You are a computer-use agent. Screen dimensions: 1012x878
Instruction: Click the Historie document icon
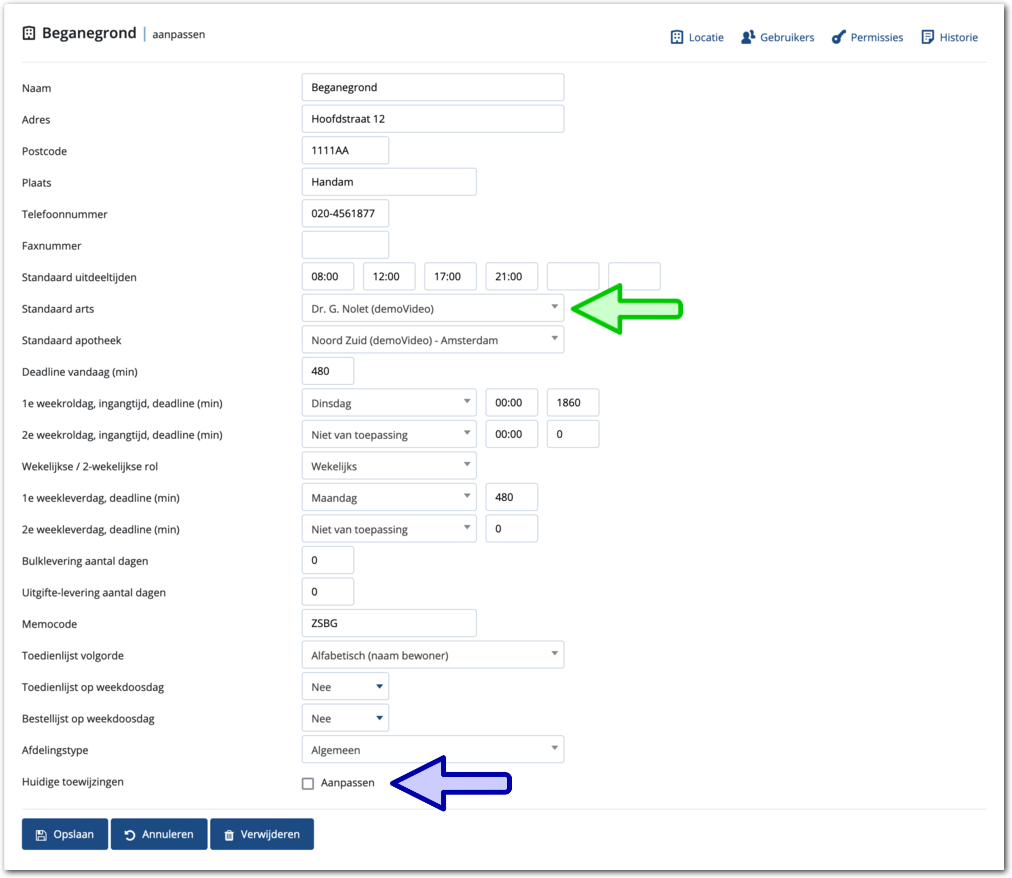(x=927, y=38)
